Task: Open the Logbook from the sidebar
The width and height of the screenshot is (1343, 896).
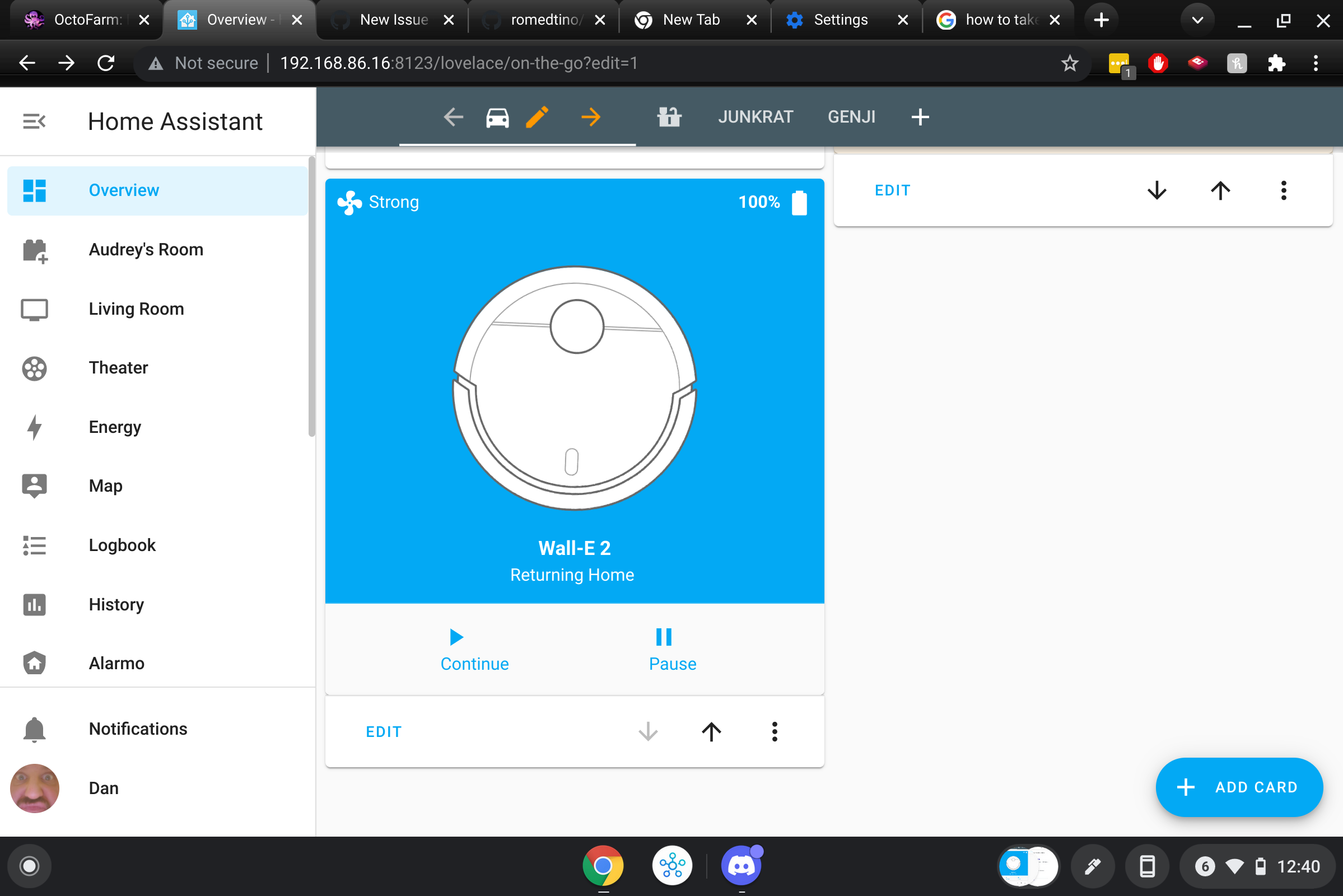Action: pos(122,544)
